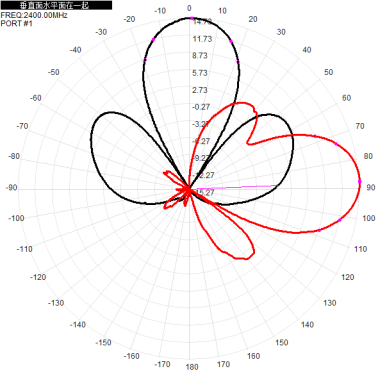Select the -110 degree angle label
378x378 pixels.
24,249
